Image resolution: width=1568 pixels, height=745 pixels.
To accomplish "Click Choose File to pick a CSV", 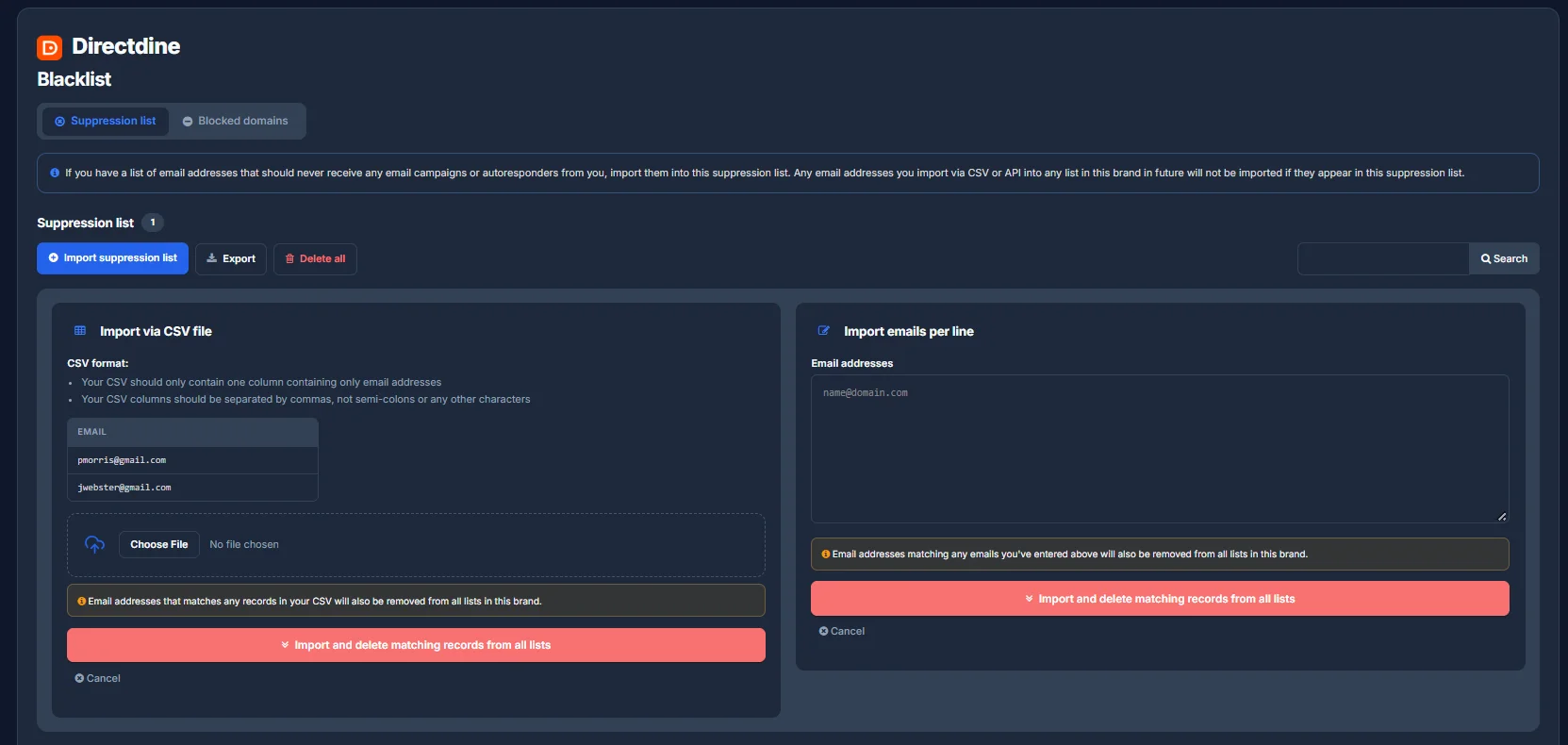I will tap(159, 544).
